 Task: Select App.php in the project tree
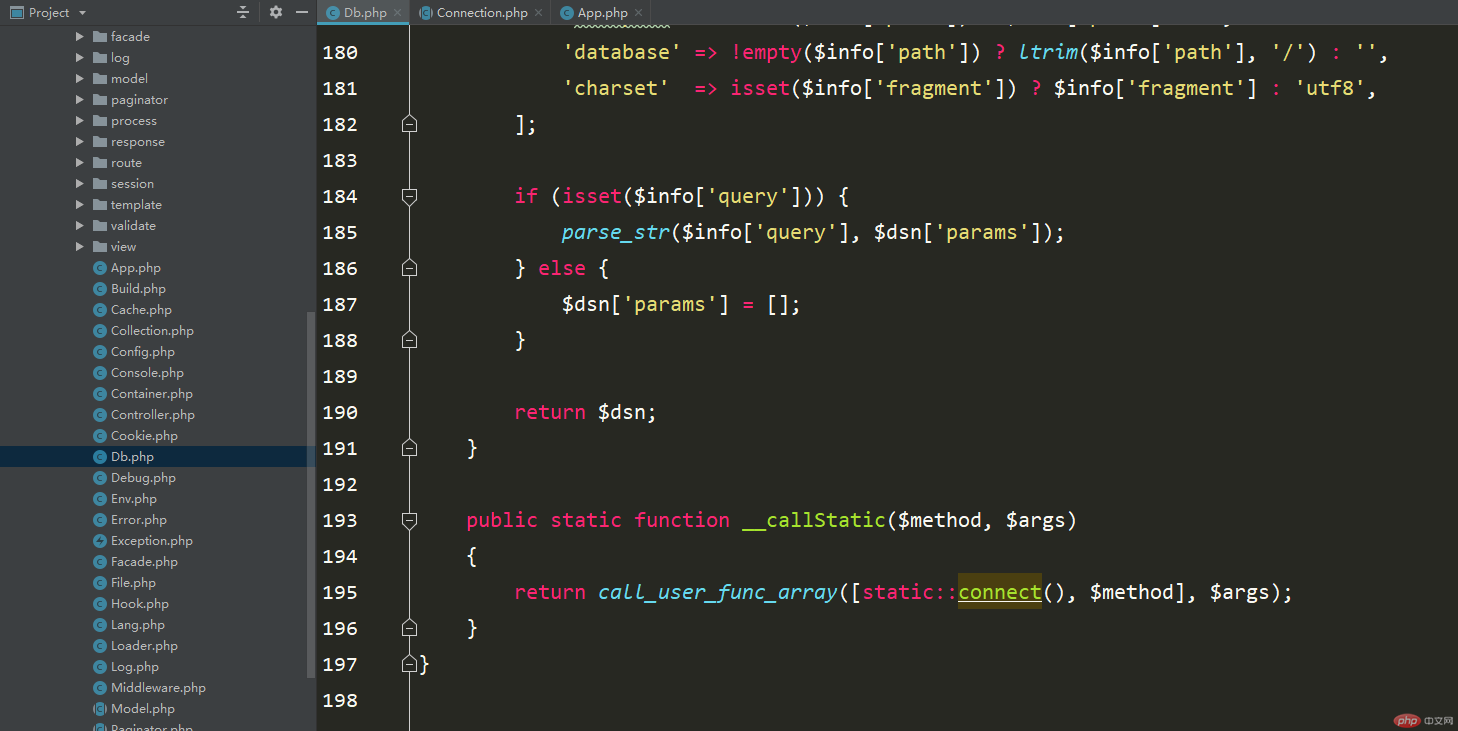[x=135, y=268]
